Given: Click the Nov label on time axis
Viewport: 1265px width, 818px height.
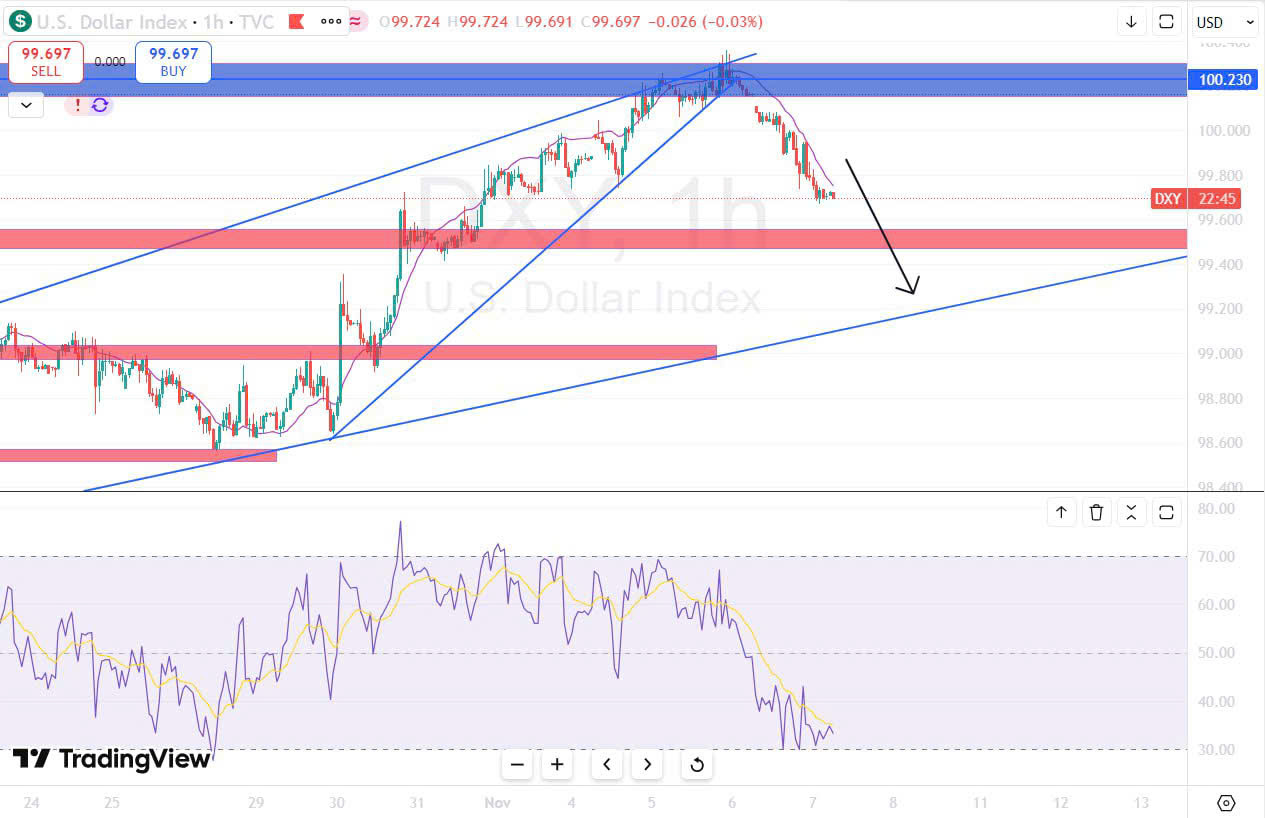Looking at the screenshot, I should [x=496, y=803].
